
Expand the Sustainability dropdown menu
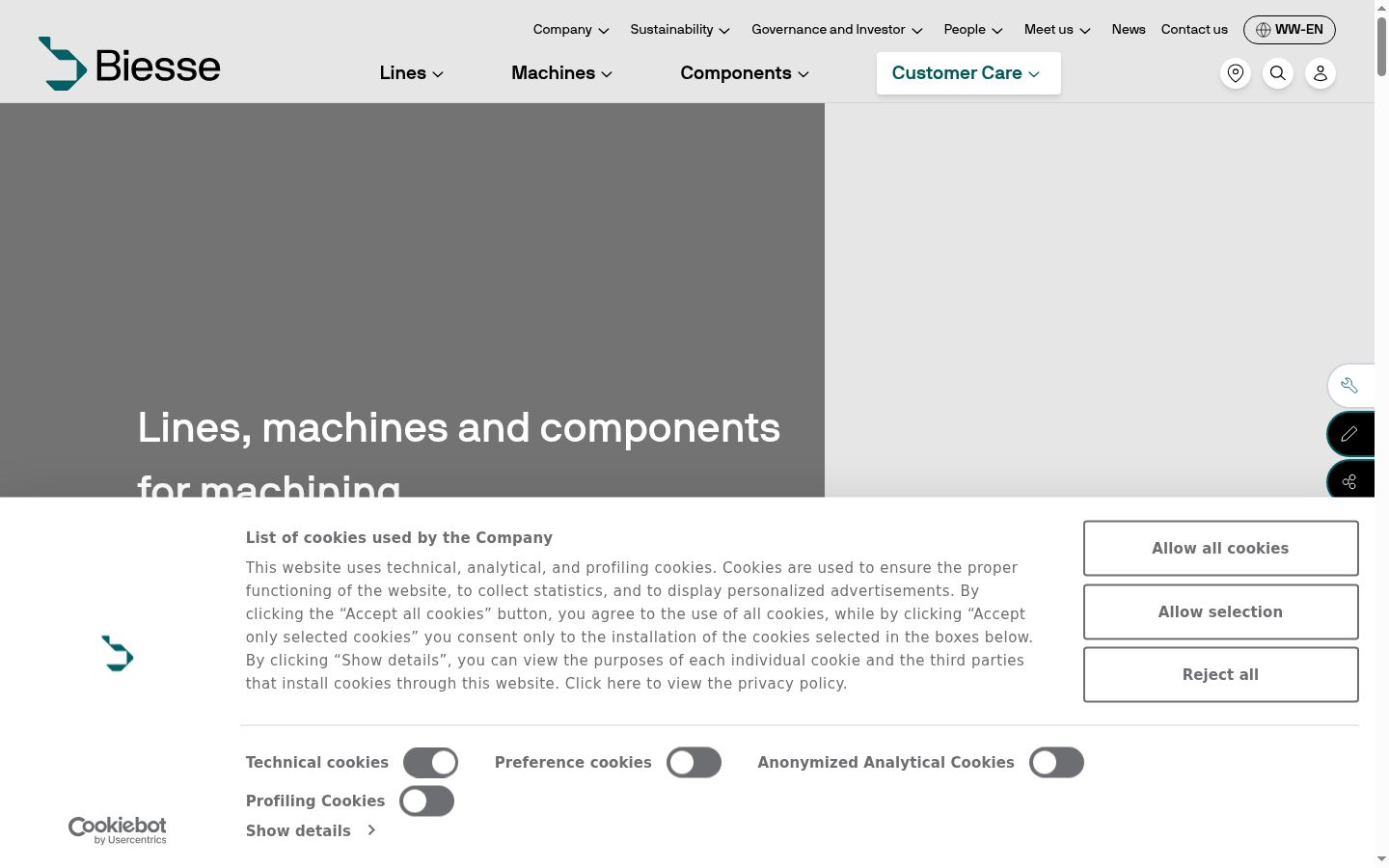(680, 30)
